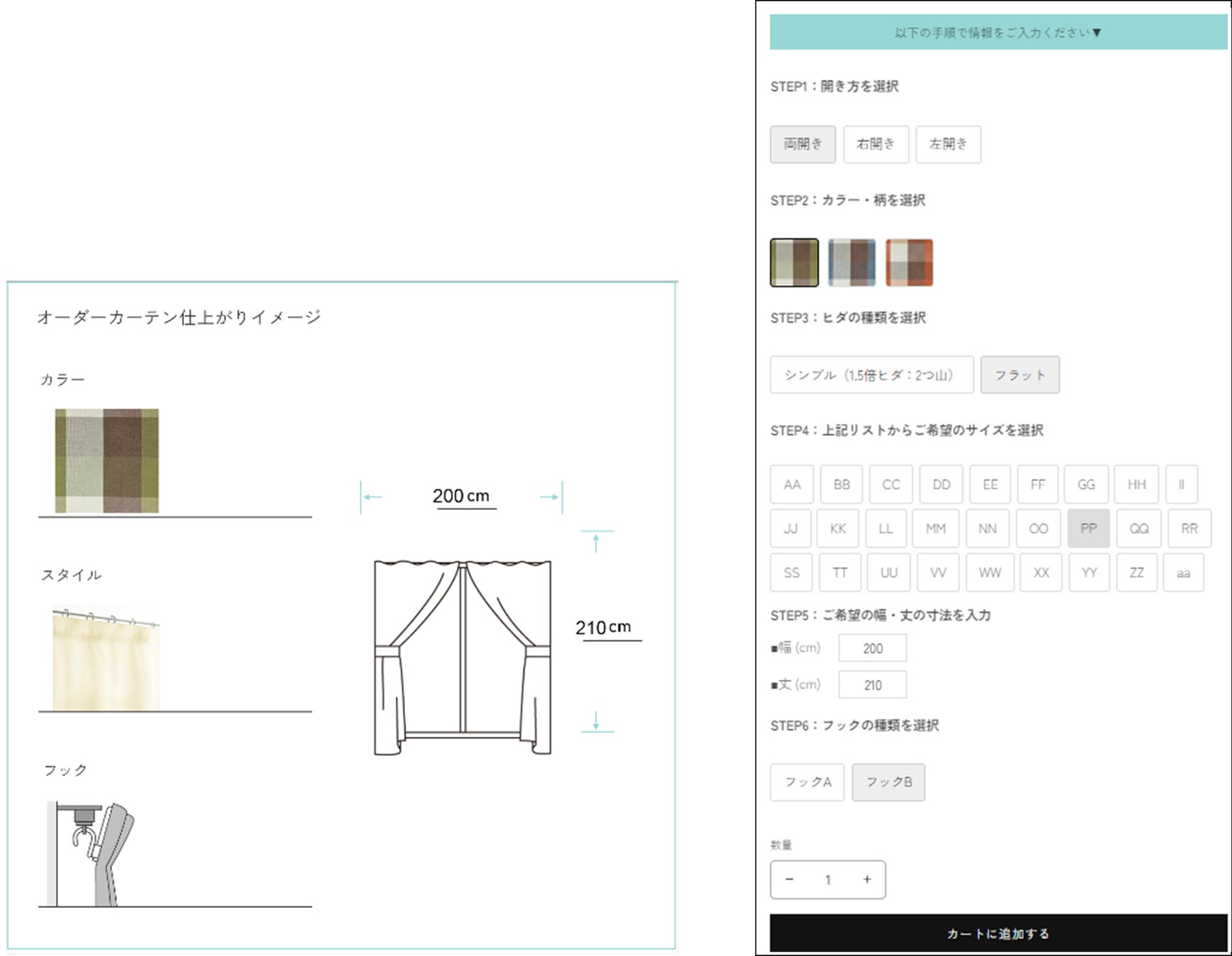The height and width of the screenshot is (956, 1232).
Task: Pick the selected size PP
Action: point(1089,528)
